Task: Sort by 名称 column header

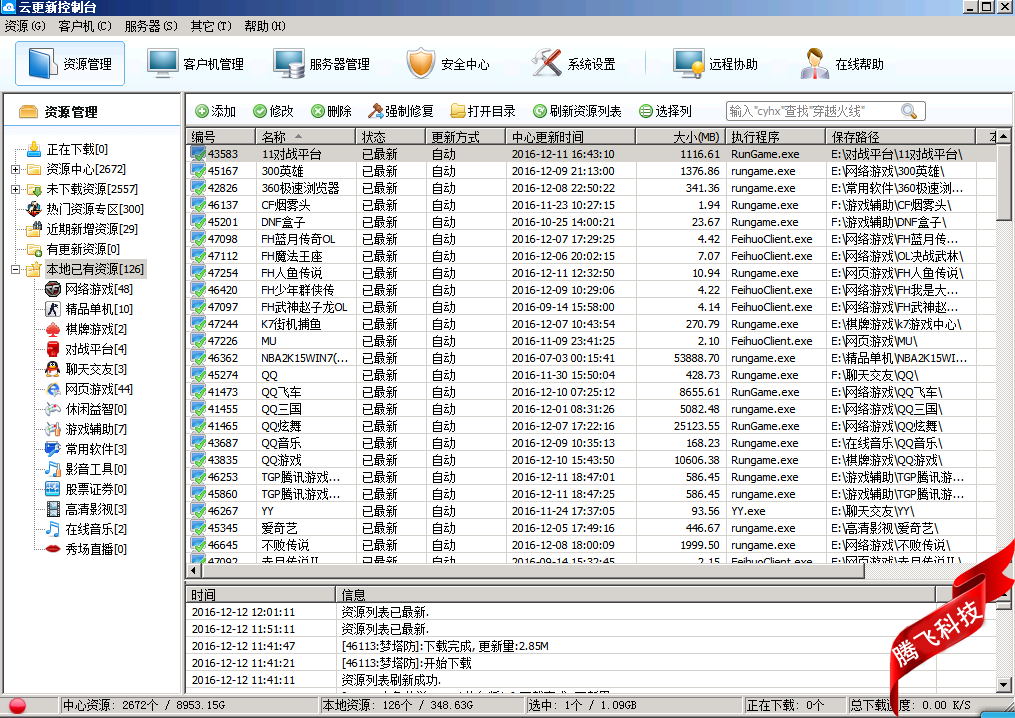Action: (306, 137)
